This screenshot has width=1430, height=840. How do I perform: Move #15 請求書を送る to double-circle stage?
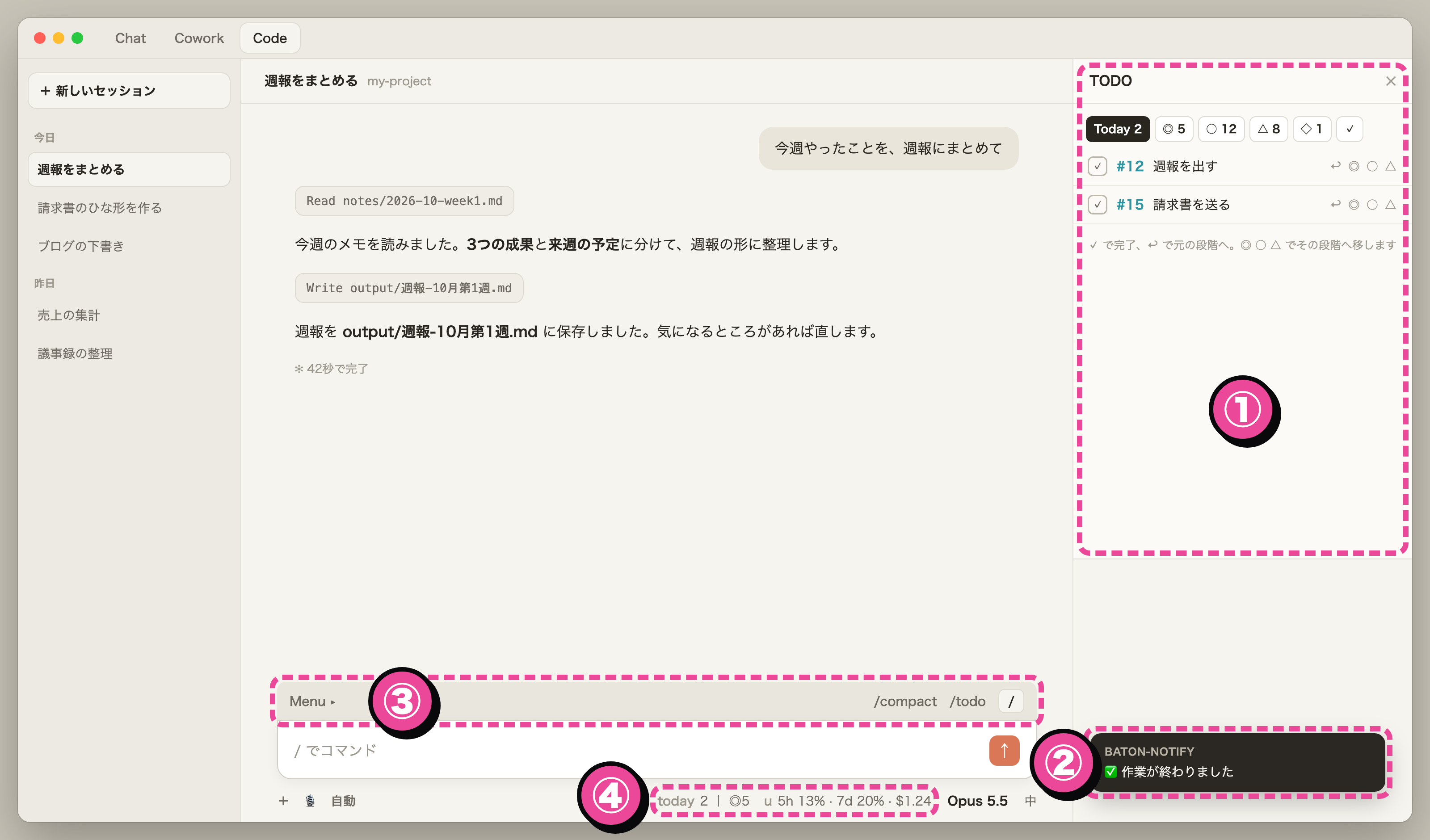click(1354, 204)
